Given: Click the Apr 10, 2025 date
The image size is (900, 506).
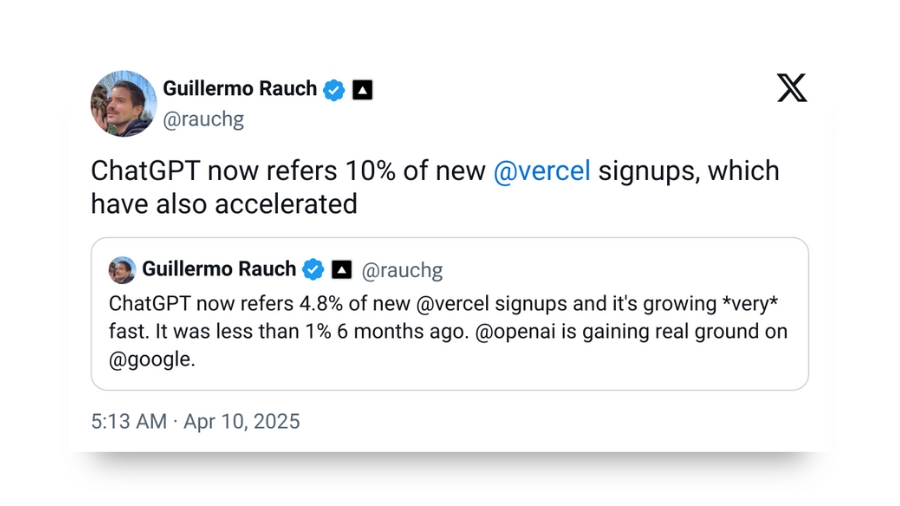Looking at the screenshot, I should coord(242,421).
